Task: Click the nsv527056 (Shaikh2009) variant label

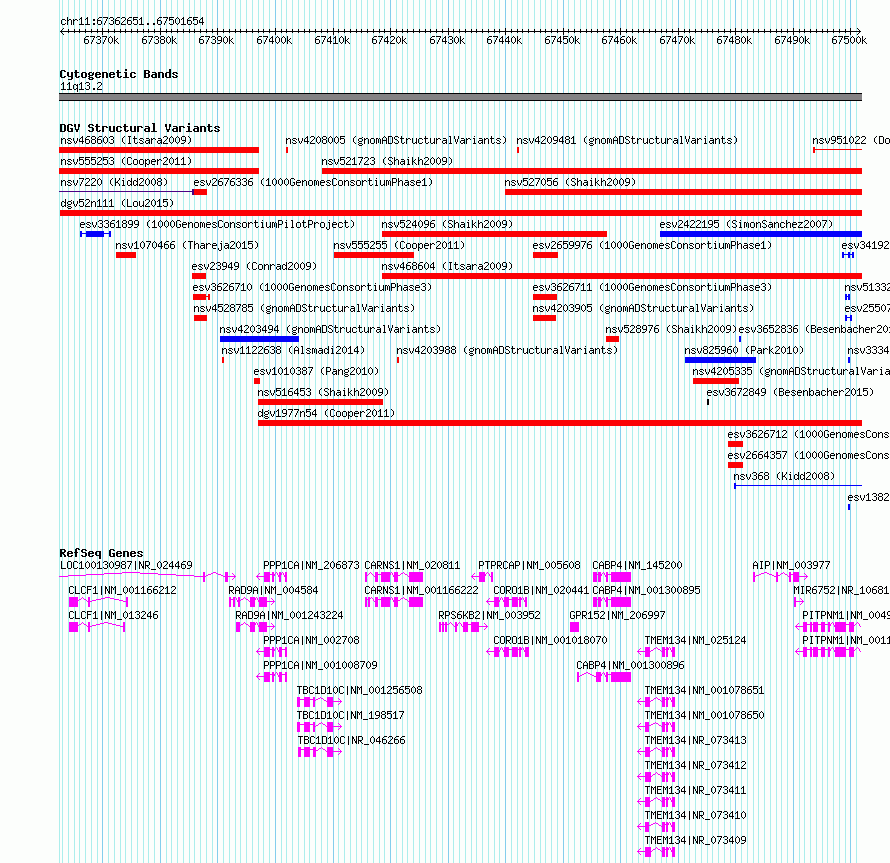Action: (570, 182)
